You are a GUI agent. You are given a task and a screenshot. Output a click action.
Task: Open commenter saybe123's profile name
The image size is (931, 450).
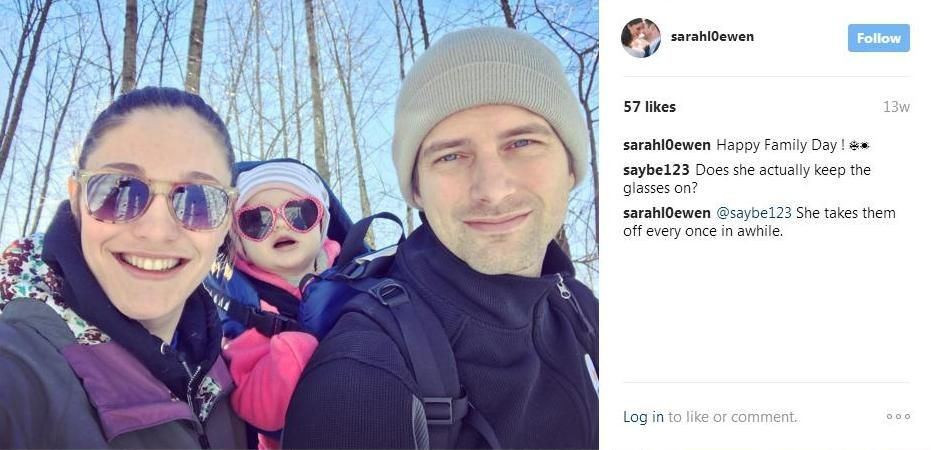pos(656,170)
